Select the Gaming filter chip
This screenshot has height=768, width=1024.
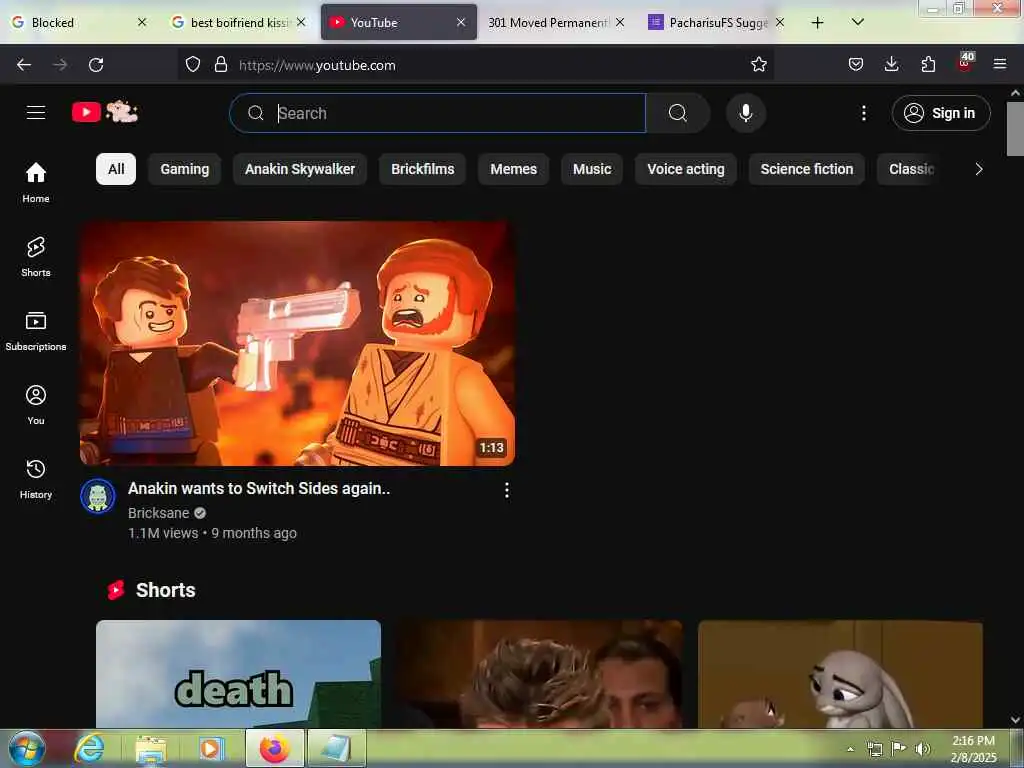pyautogui.click(x=185, y=169)
